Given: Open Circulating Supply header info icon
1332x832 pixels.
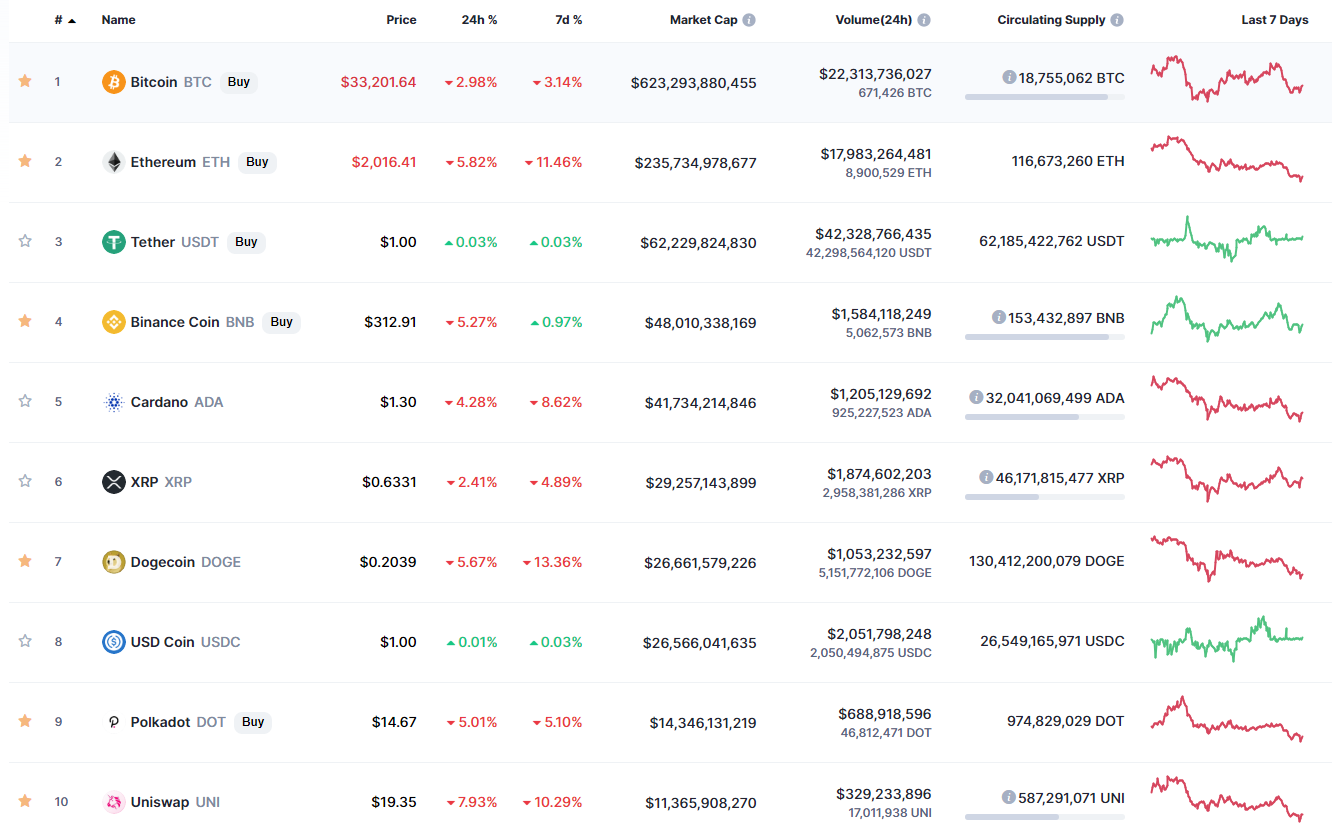Looking at the screenshot, I should tap(1117, 20).
